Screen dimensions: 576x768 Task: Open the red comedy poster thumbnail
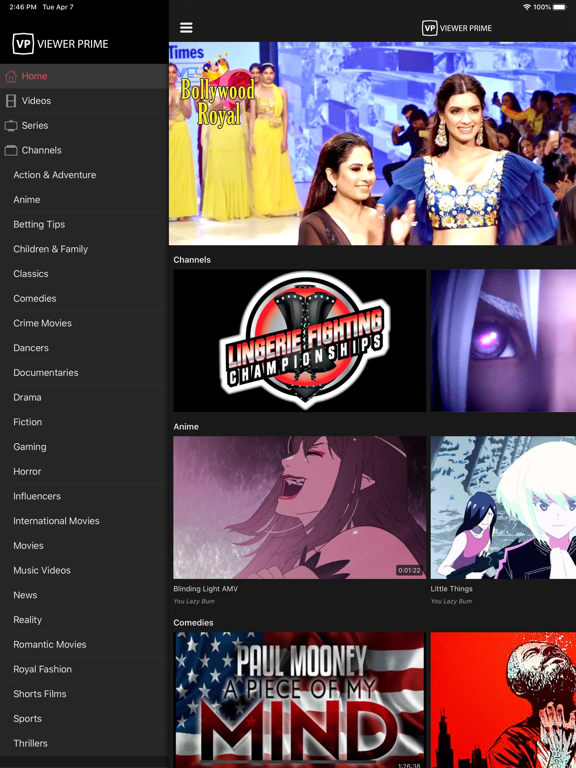point(503,700)
